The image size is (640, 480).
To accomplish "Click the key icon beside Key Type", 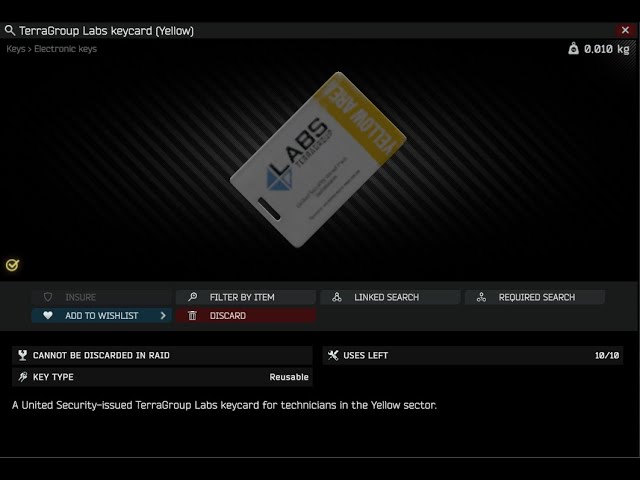I will [22, 377].
